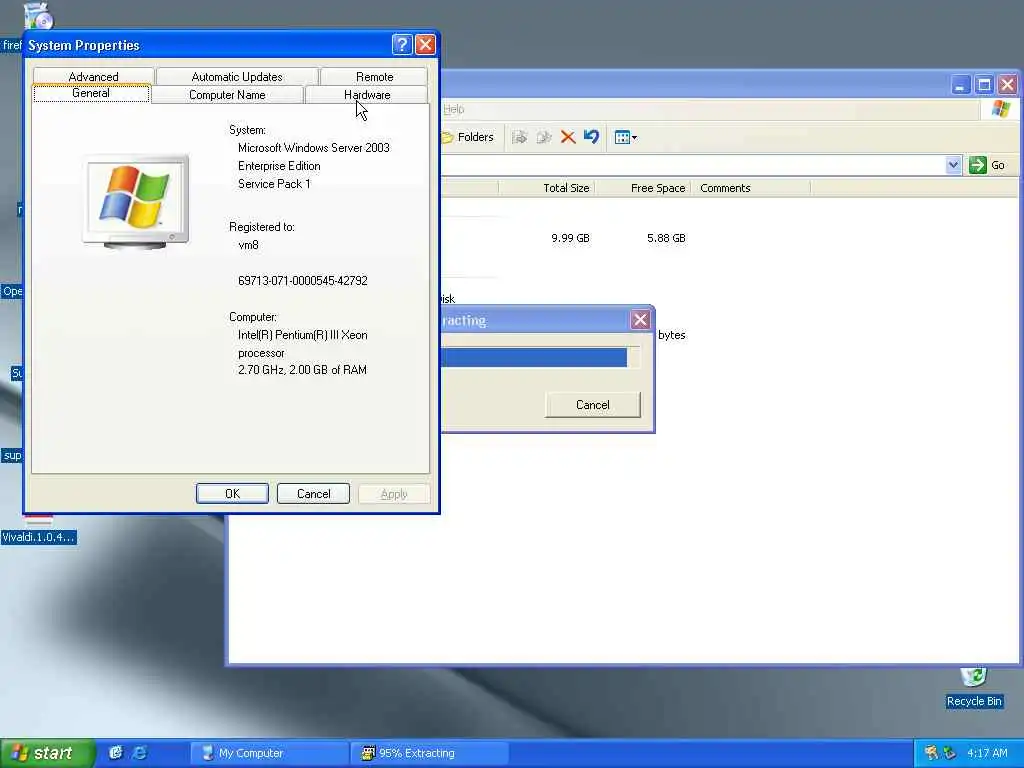The image size is (1024, 768).
Task: Switch to the Advanced tab
Action: 93,76
